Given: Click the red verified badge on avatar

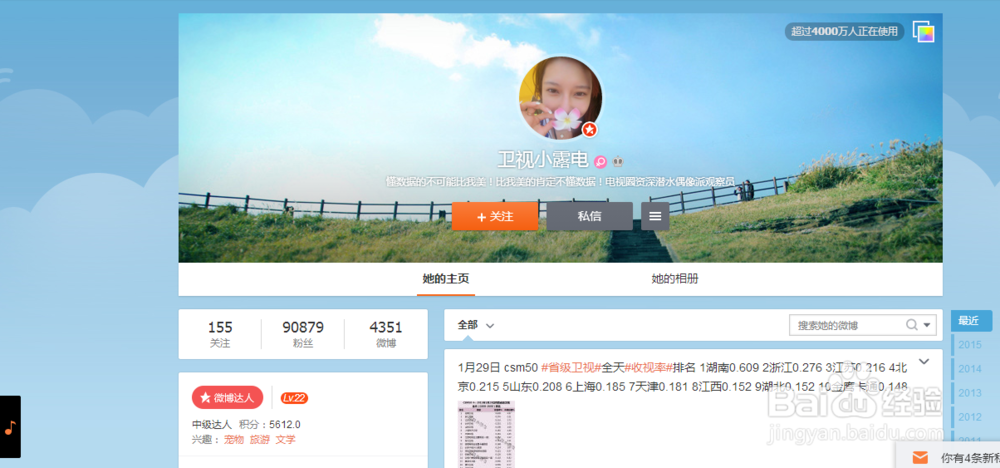Looking at the screenshot, I should click(590, 129).
